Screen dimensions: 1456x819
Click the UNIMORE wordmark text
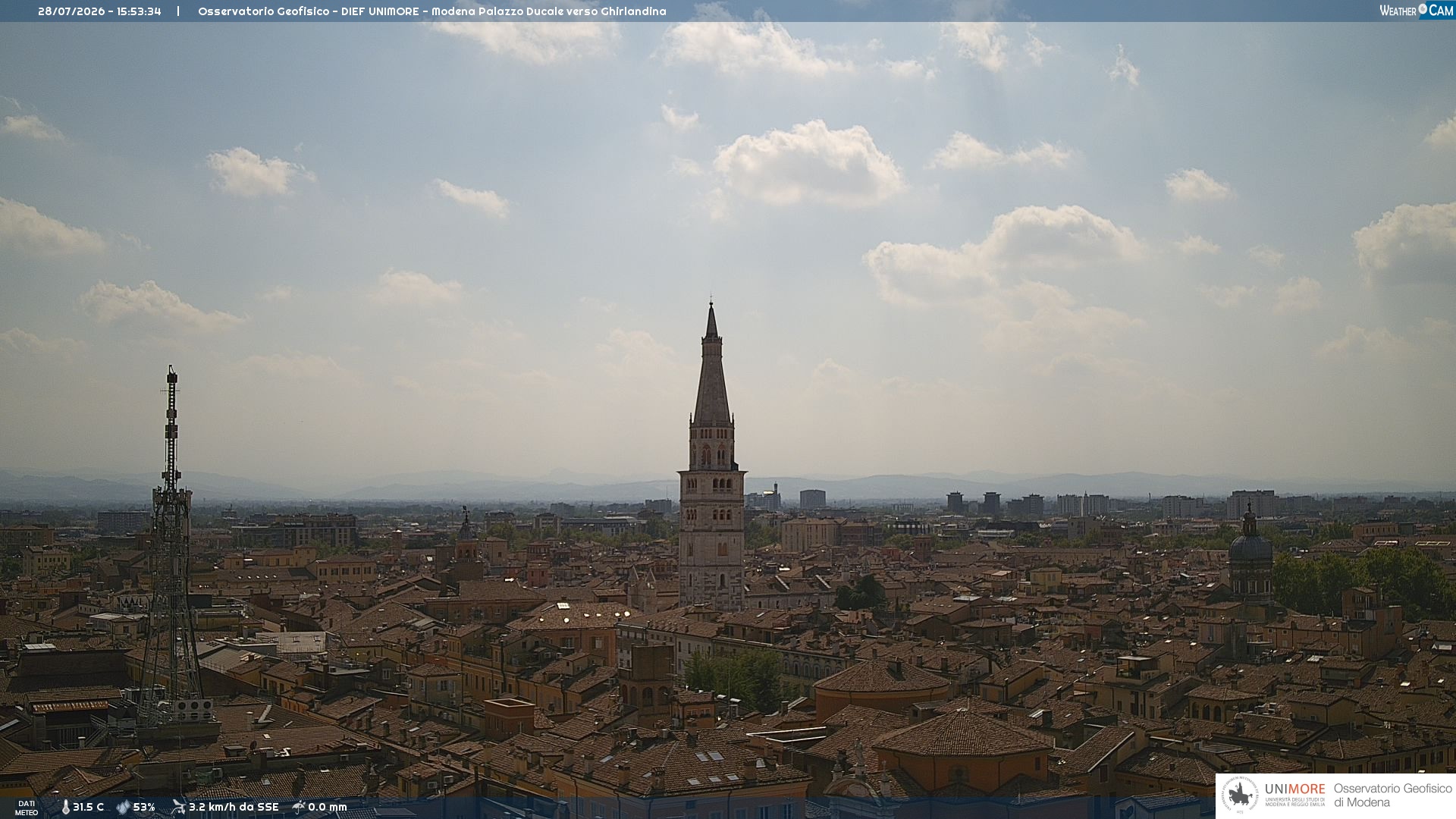point(1295,789)
